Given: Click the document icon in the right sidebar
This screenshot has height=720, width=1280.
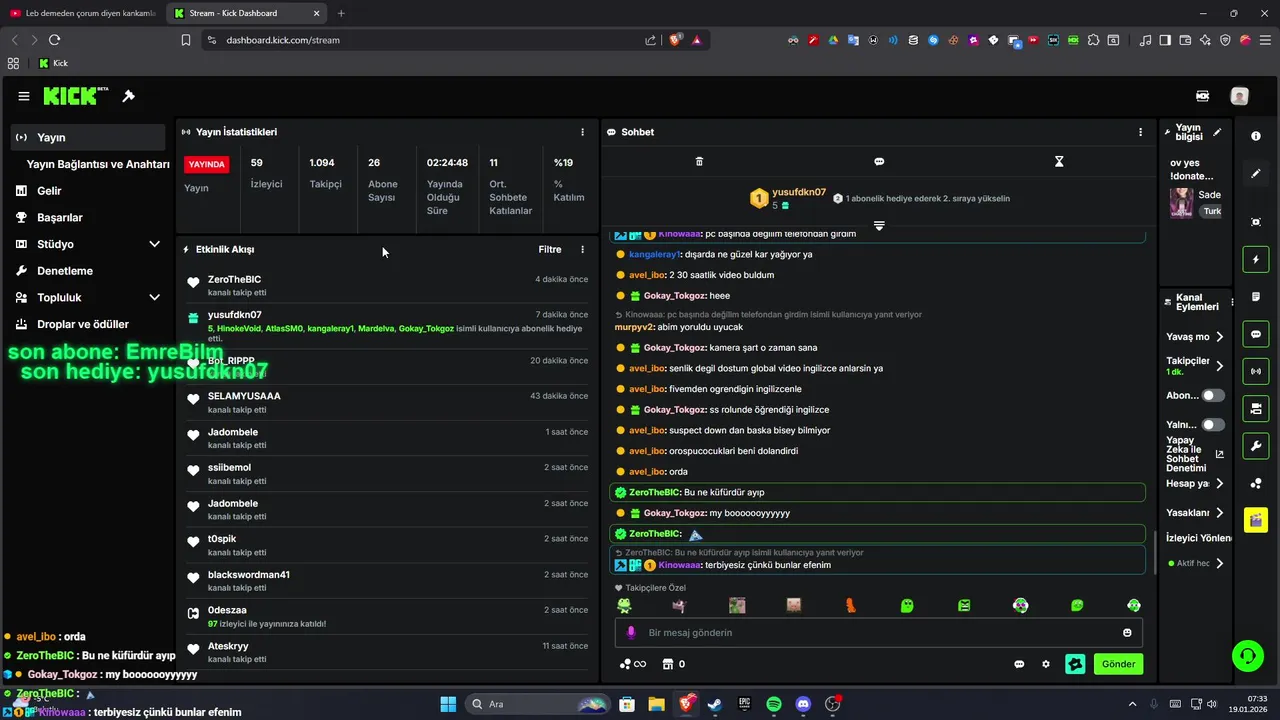Looking at the screenshot, I should [x=1256, y=297].
